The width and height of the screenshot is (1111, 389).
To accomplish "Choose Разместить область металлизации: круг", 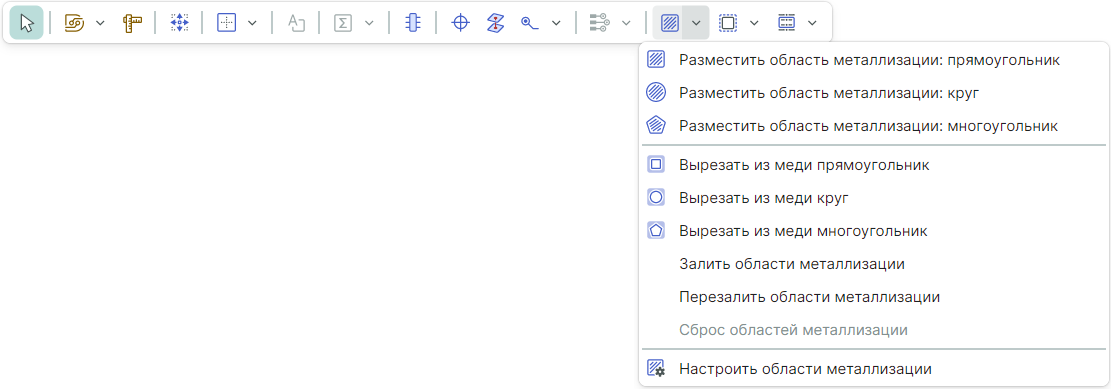I will tap(873, 93).
